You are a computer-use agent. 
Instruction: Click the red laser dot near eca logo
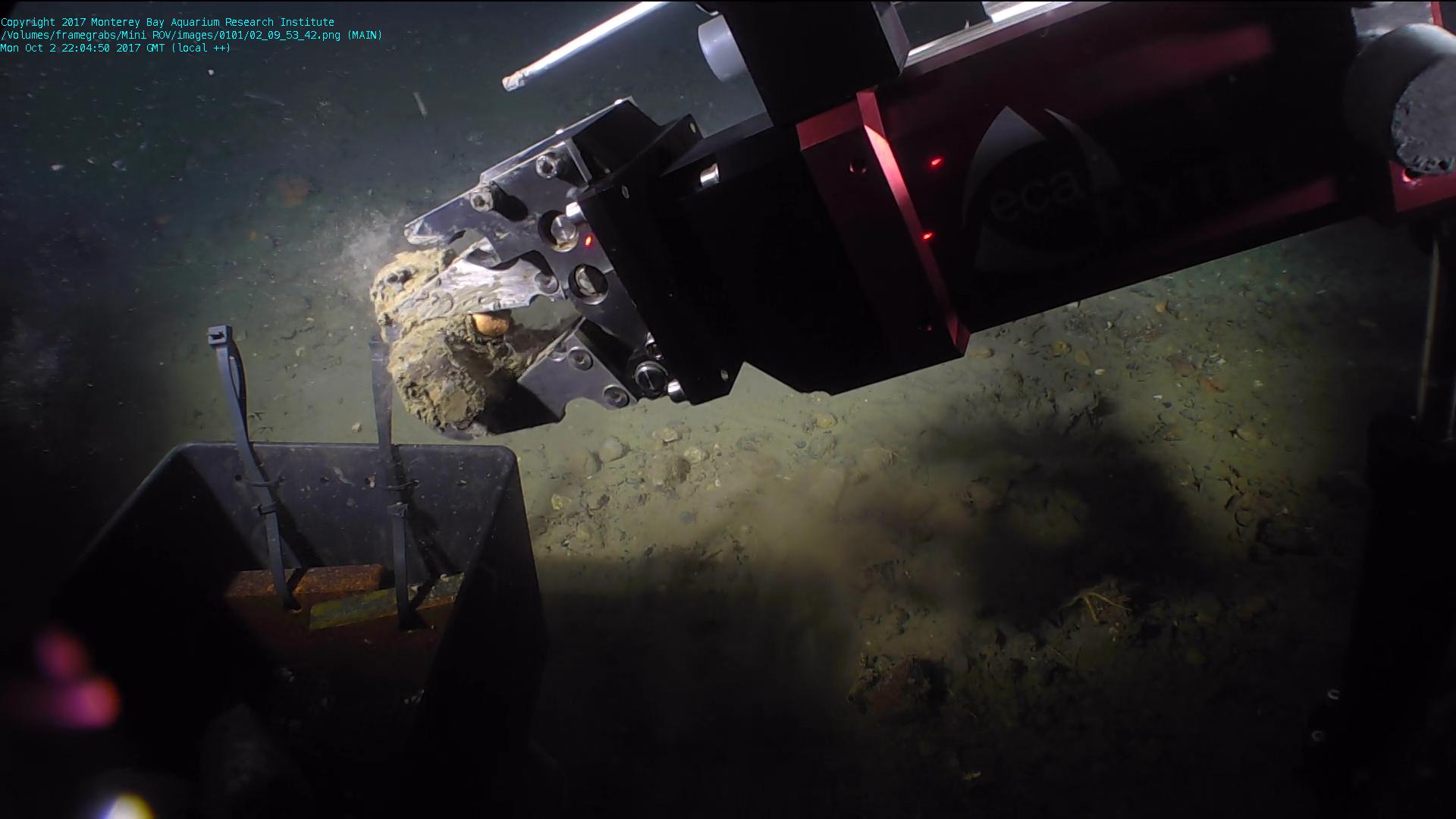click(x=935, y=162)
